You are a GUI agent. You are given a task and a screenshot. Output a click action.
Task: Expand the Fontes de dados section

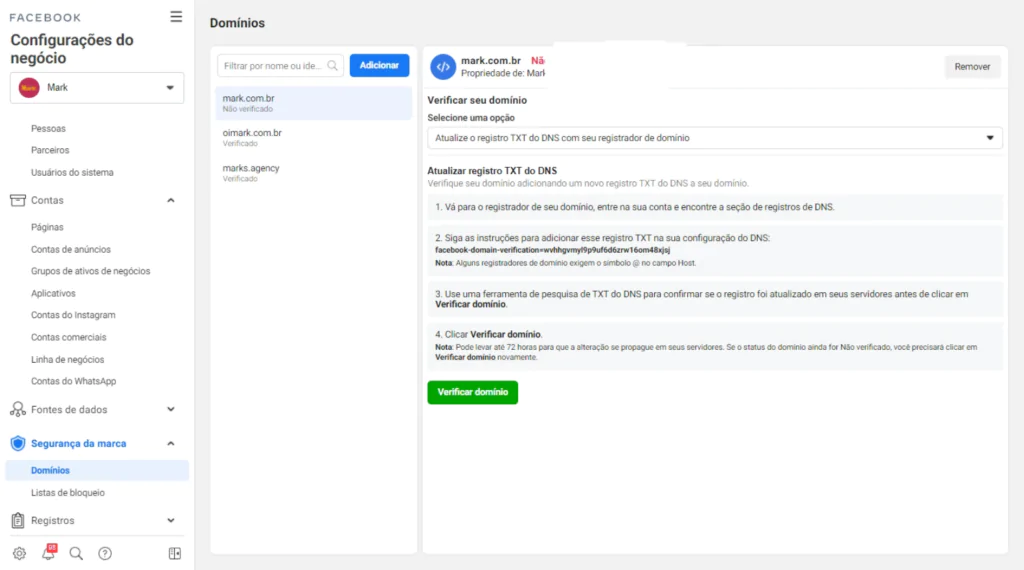point(170,409)
